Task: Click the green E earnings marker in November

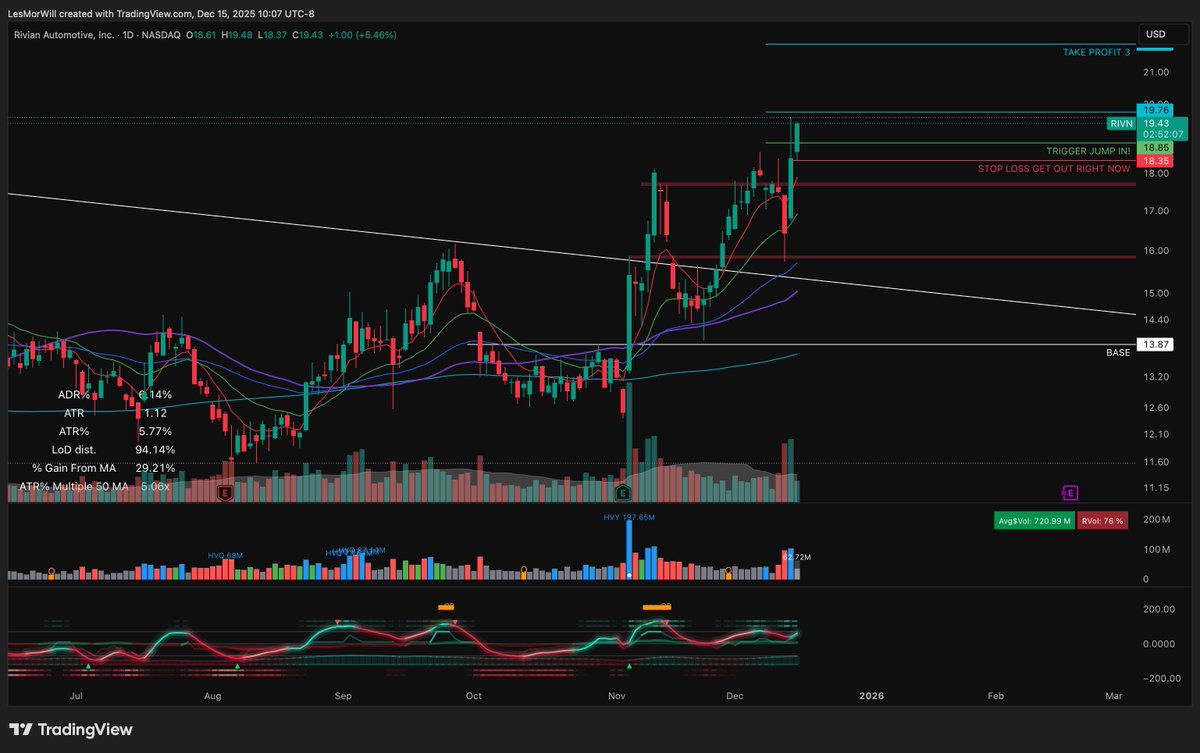Action: click(x=623, y=492)
